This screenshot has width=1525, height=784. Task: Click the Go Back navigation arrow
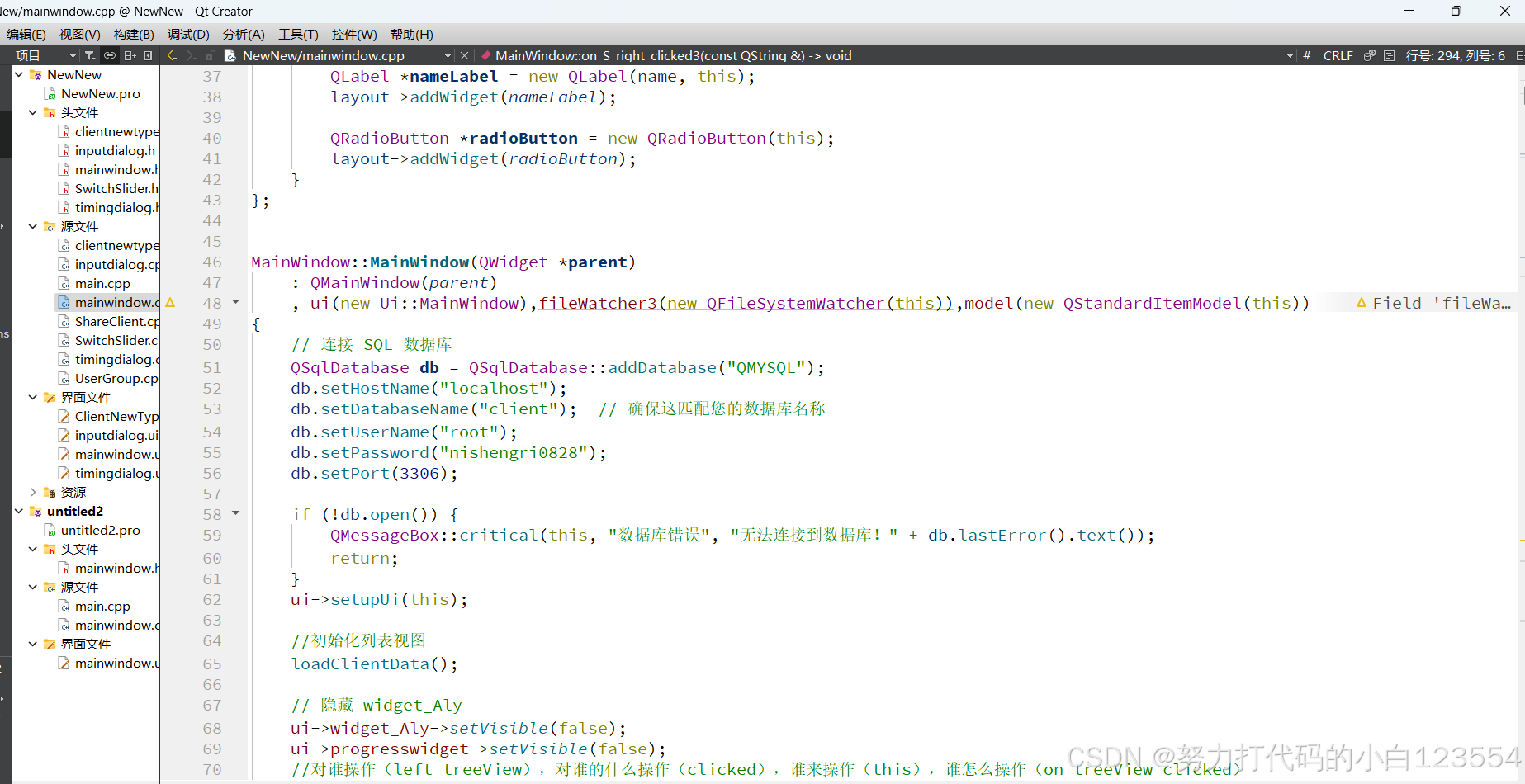[172, 55]
